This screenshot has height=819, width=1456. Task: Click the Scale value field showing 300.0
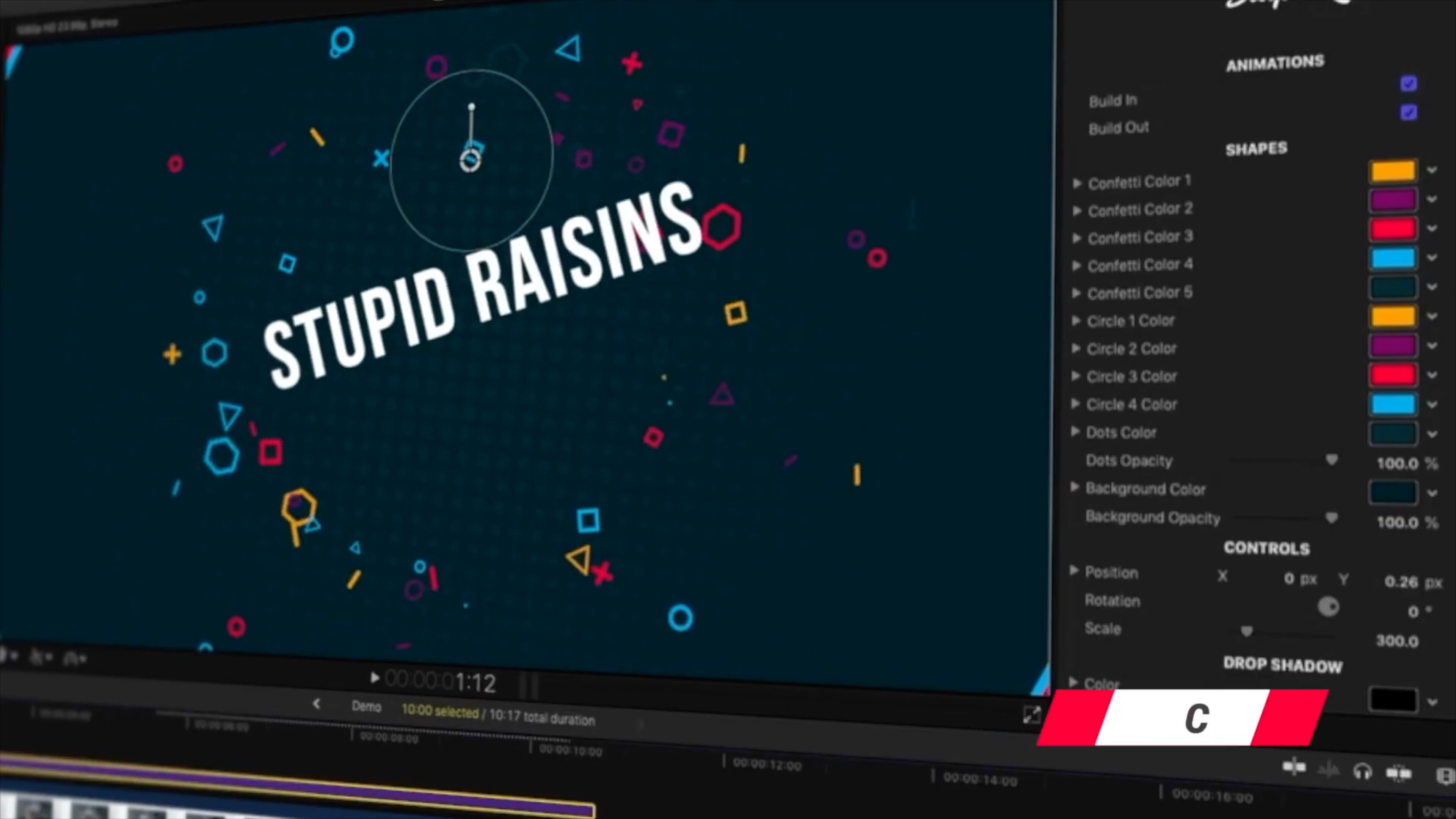1396,641
